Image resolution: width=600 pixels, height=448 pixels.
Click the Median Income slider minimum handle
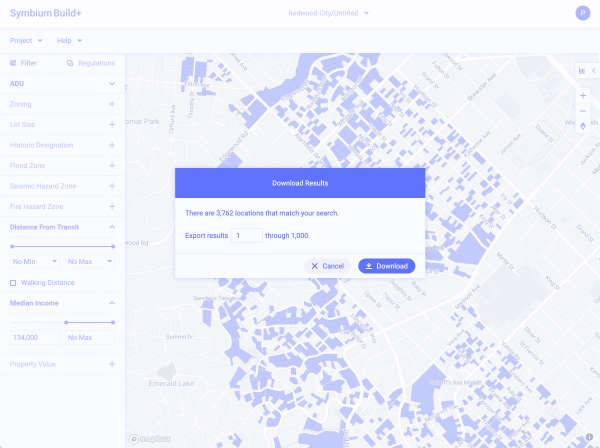click(x=66, y=323)
